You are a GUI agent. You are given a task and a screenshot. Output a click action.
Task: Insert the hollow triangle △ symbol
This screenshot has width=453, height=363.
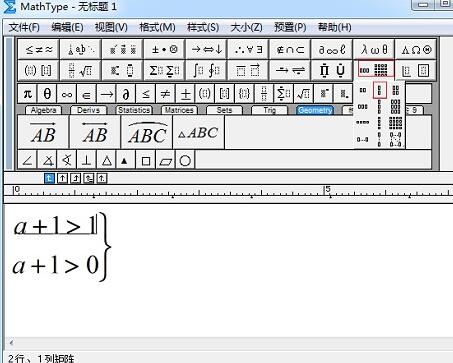click(x=106, y=160)
